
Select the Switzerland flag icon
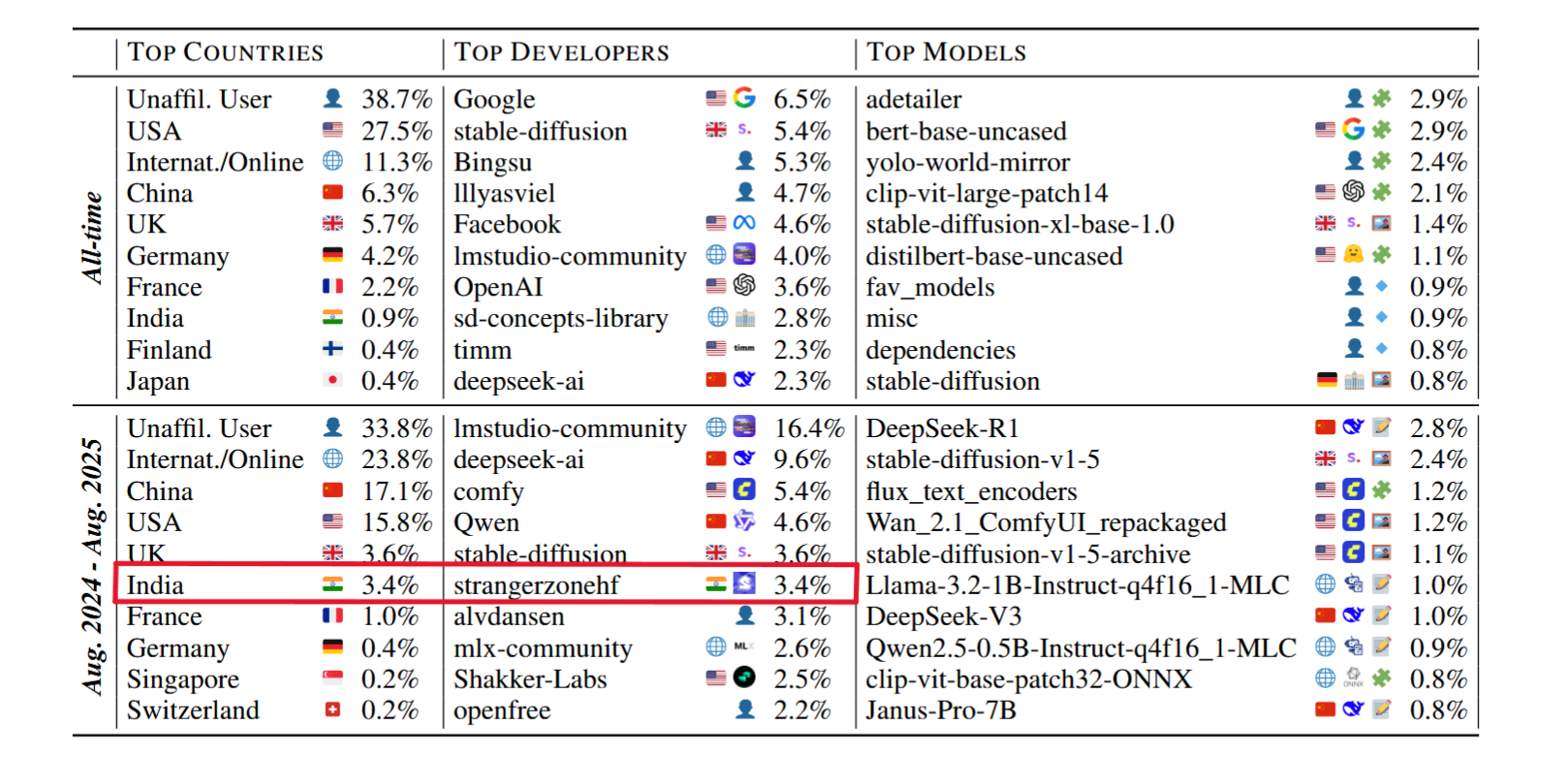click(x=332, y=710)
